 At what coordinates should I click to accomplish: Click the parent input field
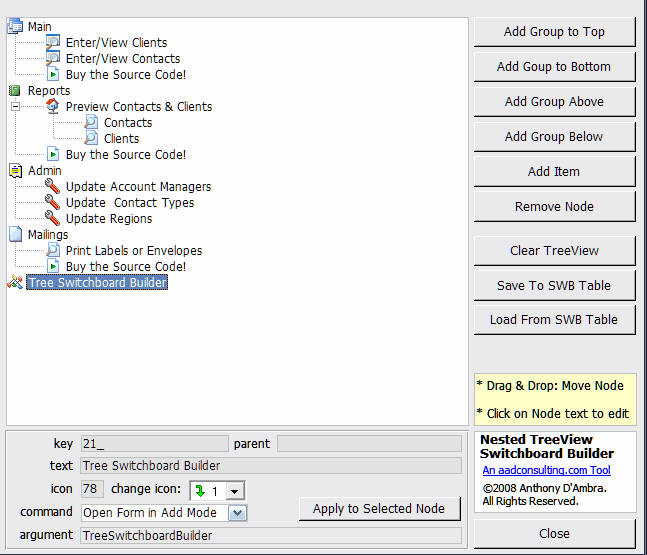click(x=369, y=444)
